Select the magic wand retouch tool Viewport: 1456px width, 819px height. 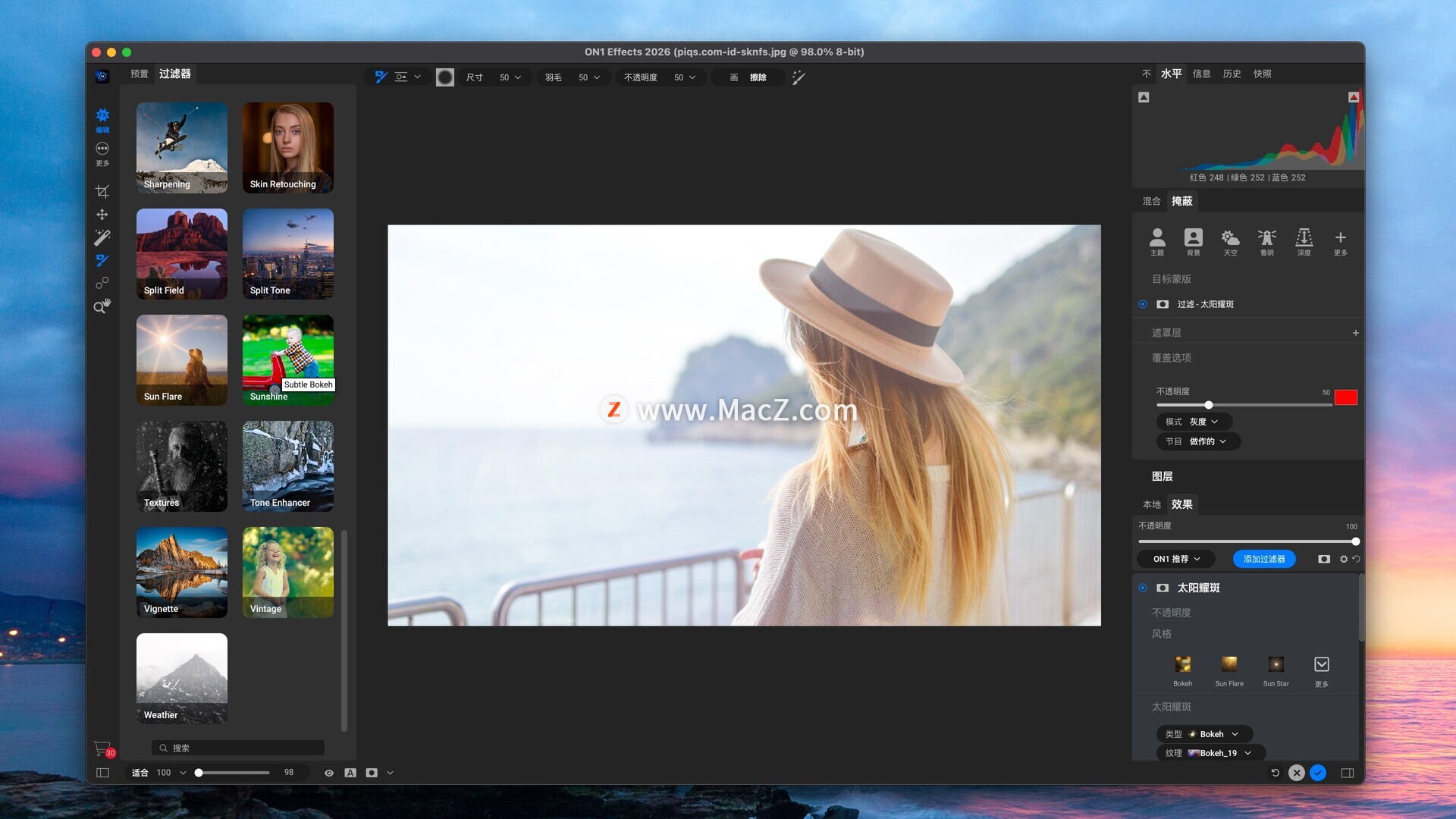102,237
